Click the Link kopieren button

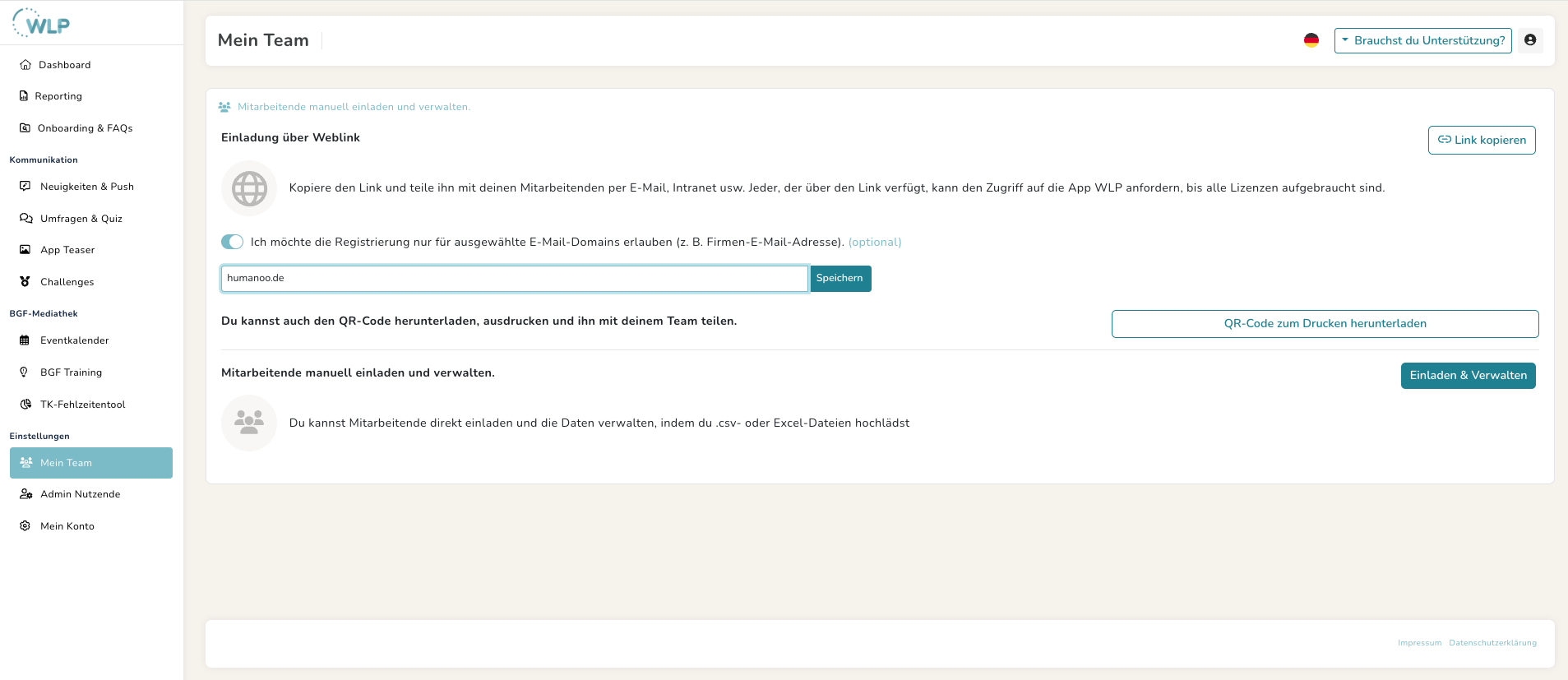1482,140
